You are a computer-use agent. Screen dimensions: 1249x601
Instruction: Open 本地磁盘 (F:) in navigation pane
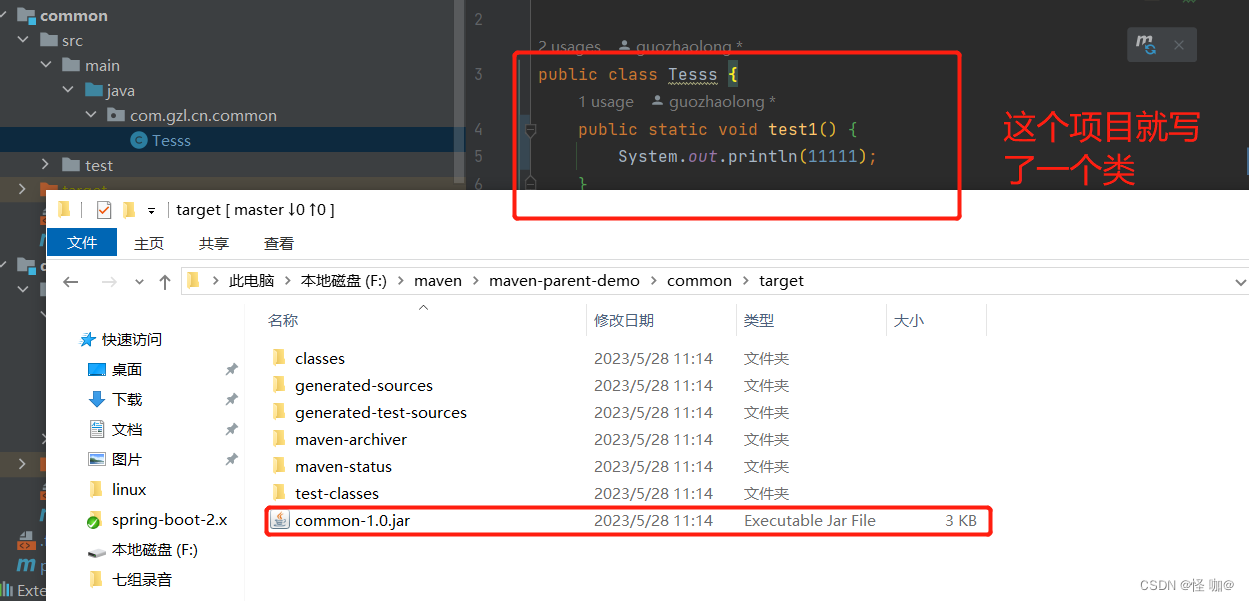click(x=154, y=550)
